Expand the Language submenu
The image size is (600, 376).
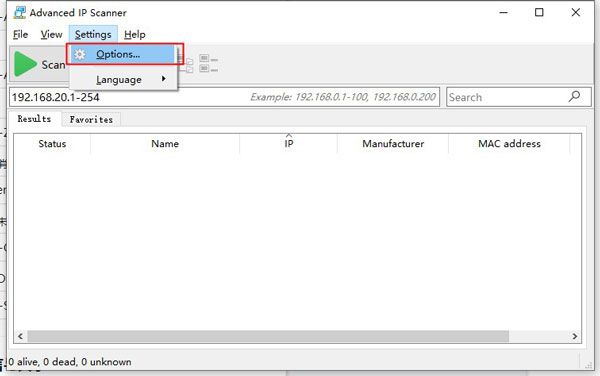124,80
